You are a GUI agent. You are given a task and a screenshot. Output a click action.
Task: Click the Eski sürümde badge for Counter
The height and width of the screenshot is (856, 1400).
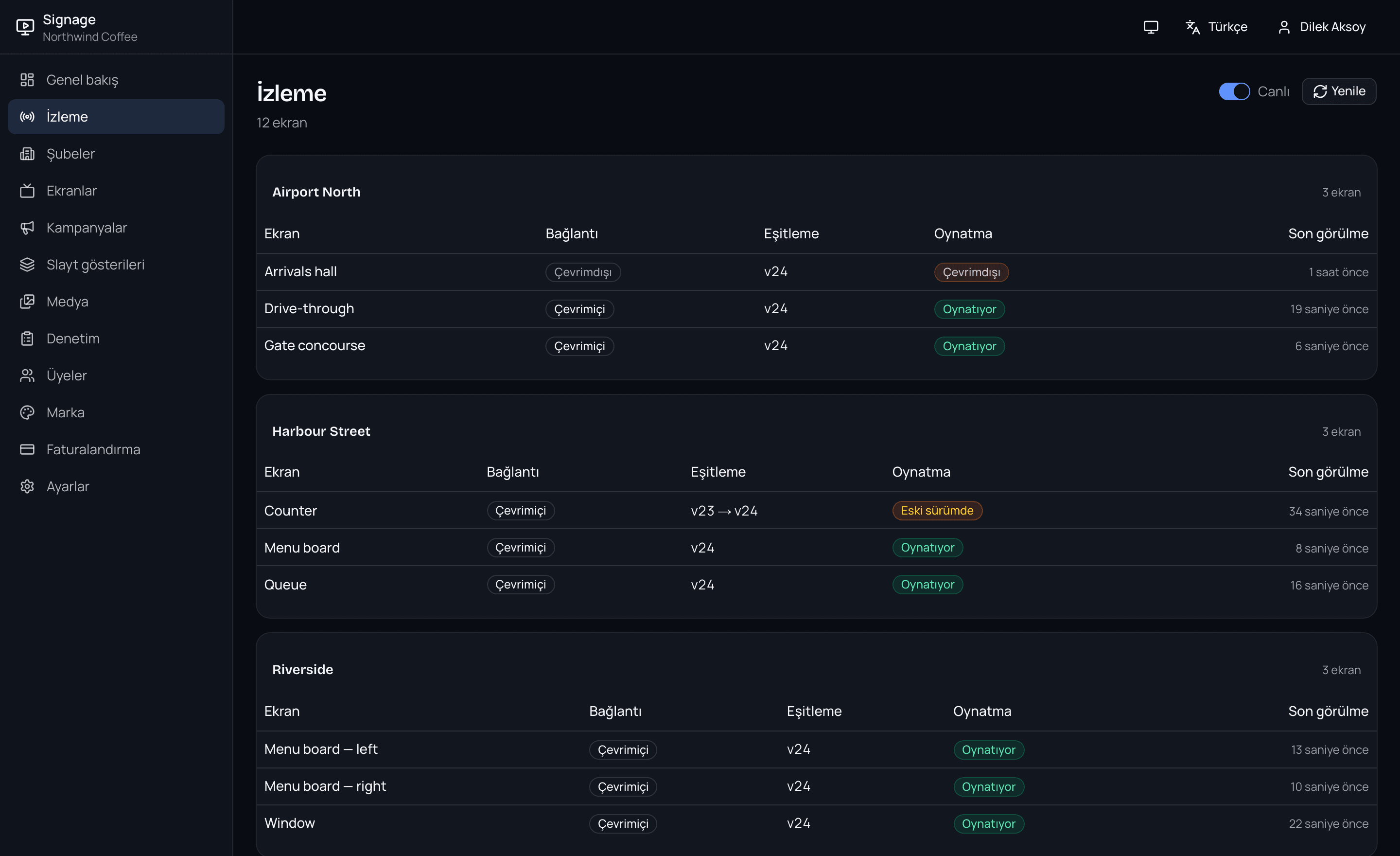pyautogui.click(x=937, y=510)
